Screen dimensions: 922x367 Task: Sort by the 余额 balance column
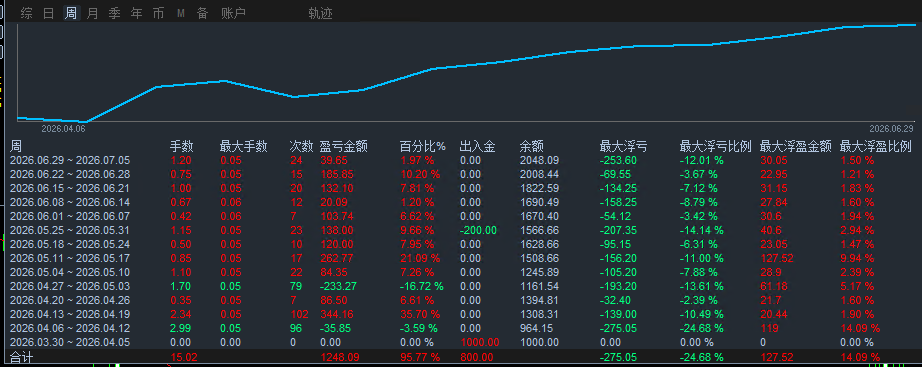pyautogui.click(x=532, y=146)
